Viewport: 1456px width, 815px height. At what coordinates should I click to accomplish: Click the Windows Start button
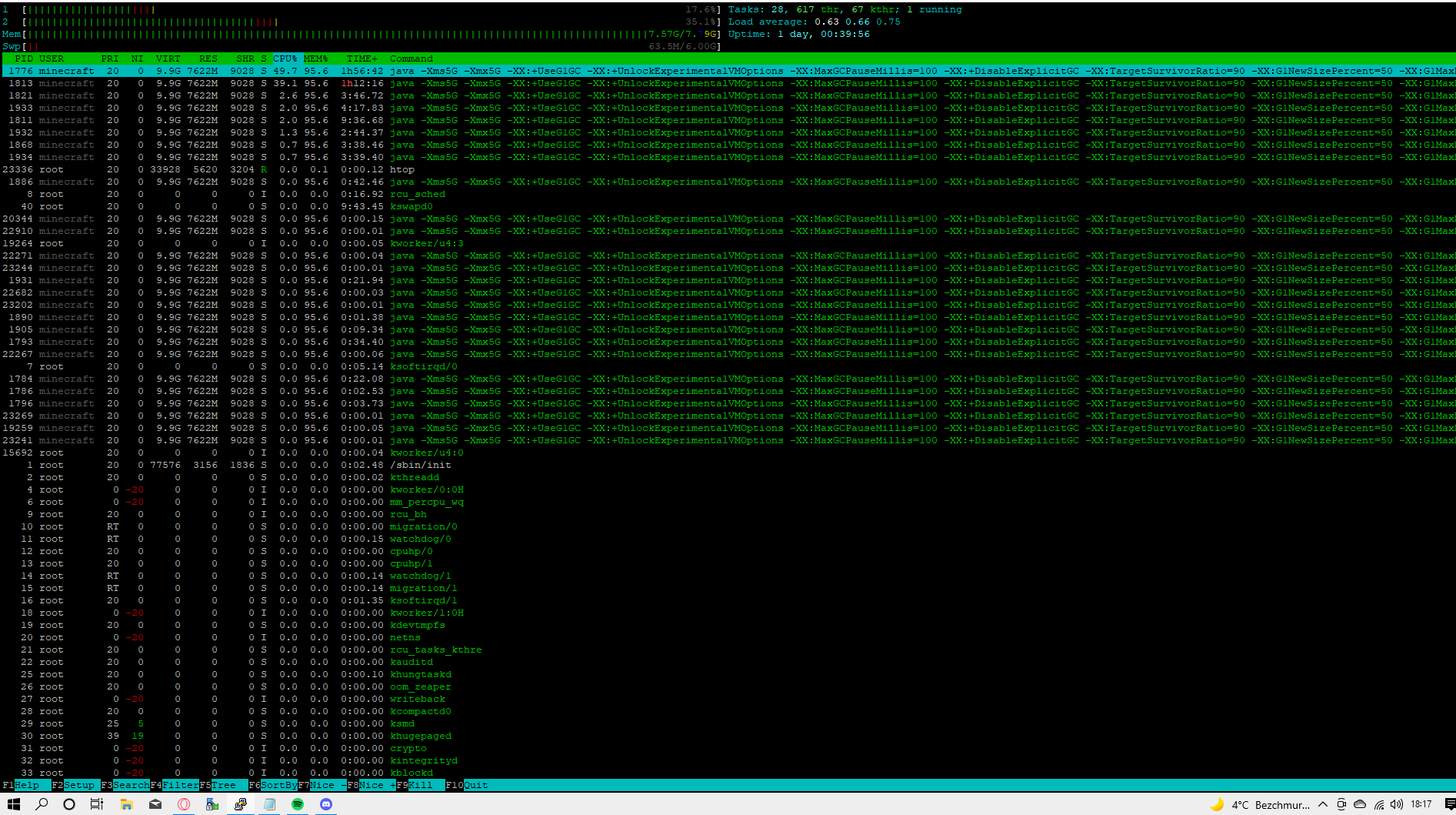coord(13,804)
